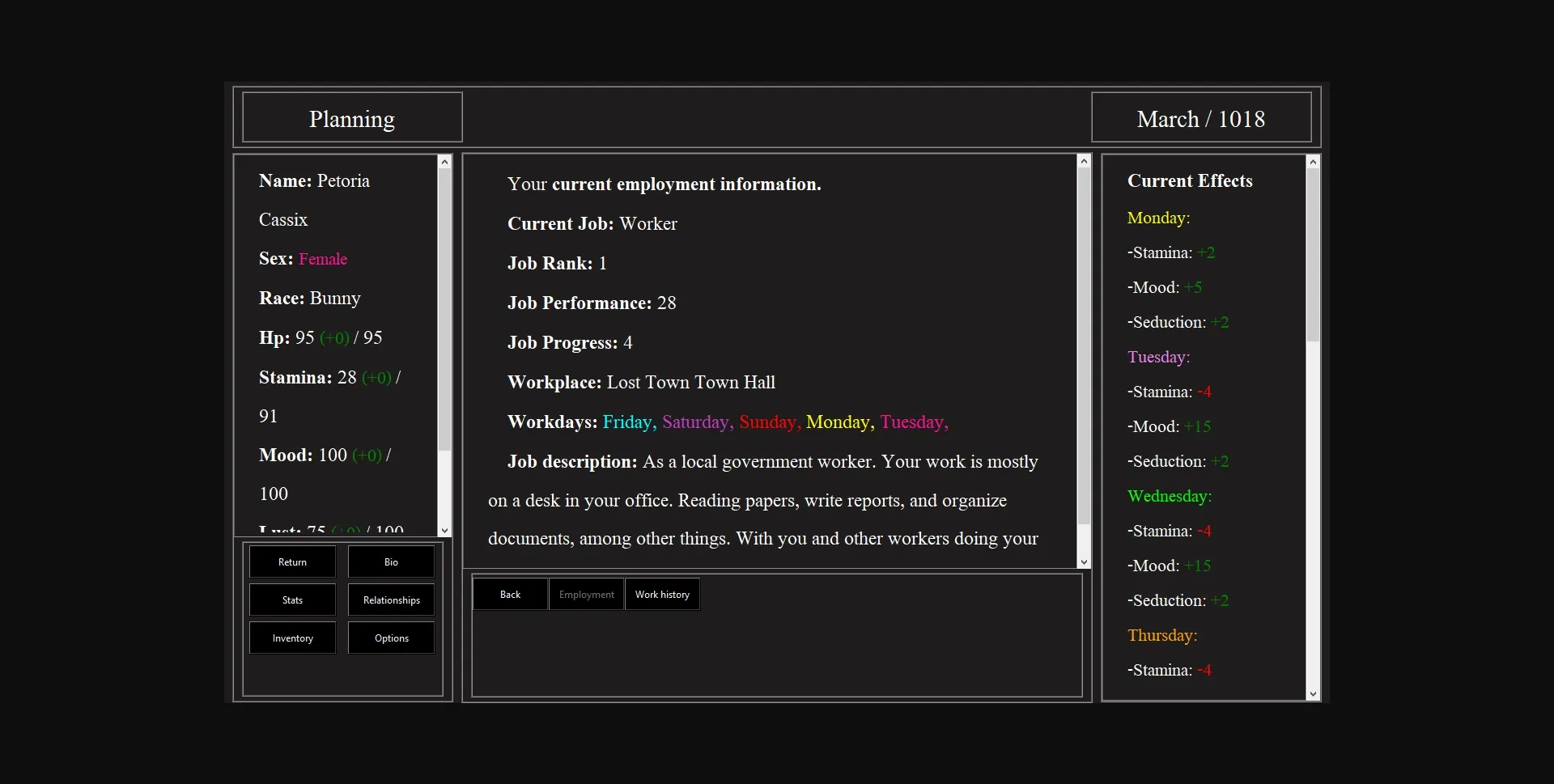Select the workplace Lost Town Town Hall text
The height and width of the screenshot is (784, 1554).
pos(690,381)
